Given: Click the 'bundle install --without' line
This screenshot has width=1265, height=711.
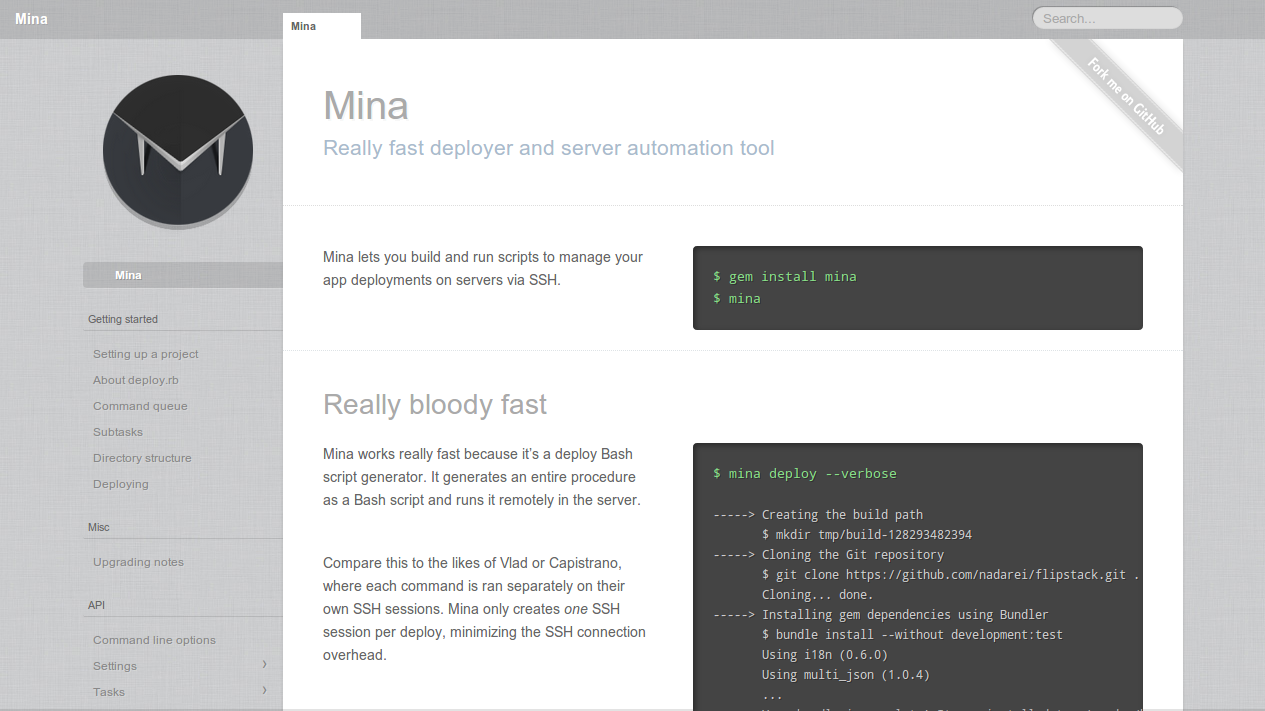Looking at the screenshot, I should pyautogui.click(x=912, y=634).
